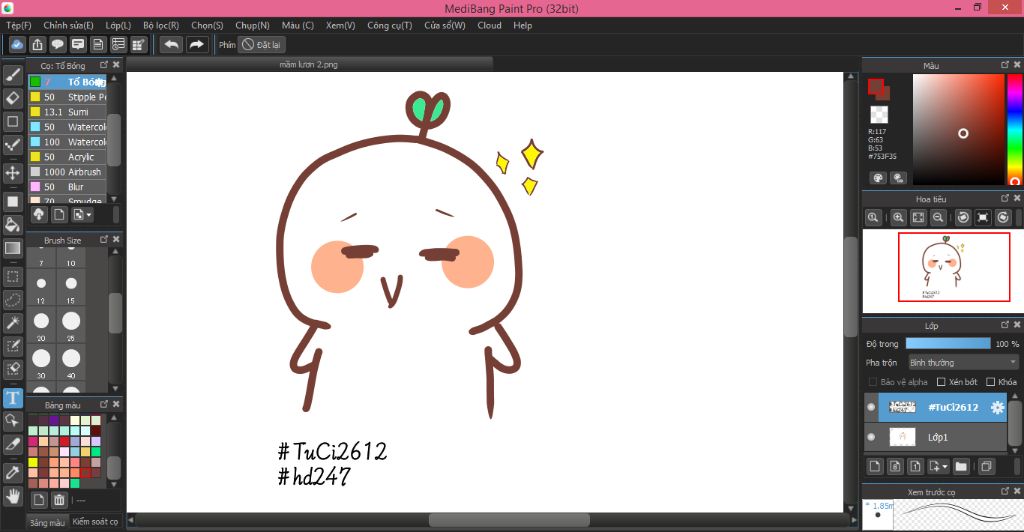1024x532 pixels.
Task: Hide the Lớp1 layer
Action: pyautogui.click(x=871, y=437)
